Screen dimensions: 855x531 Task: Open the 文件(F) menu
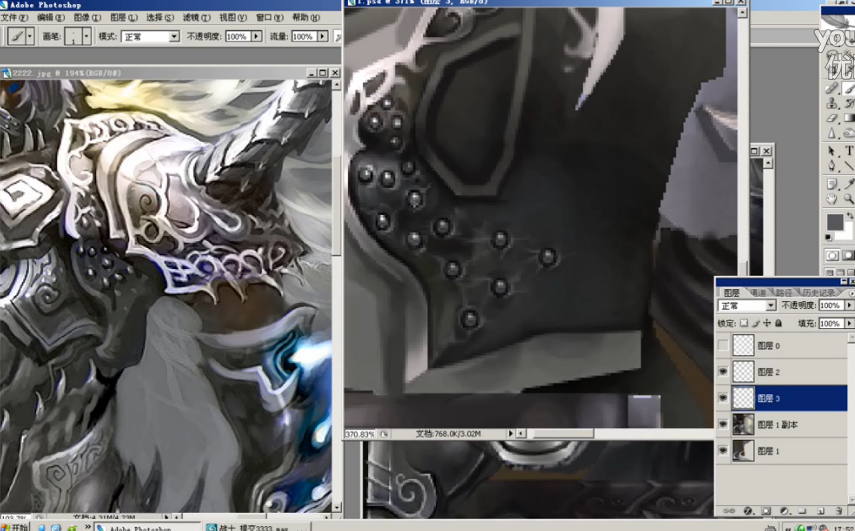[14, 17]
